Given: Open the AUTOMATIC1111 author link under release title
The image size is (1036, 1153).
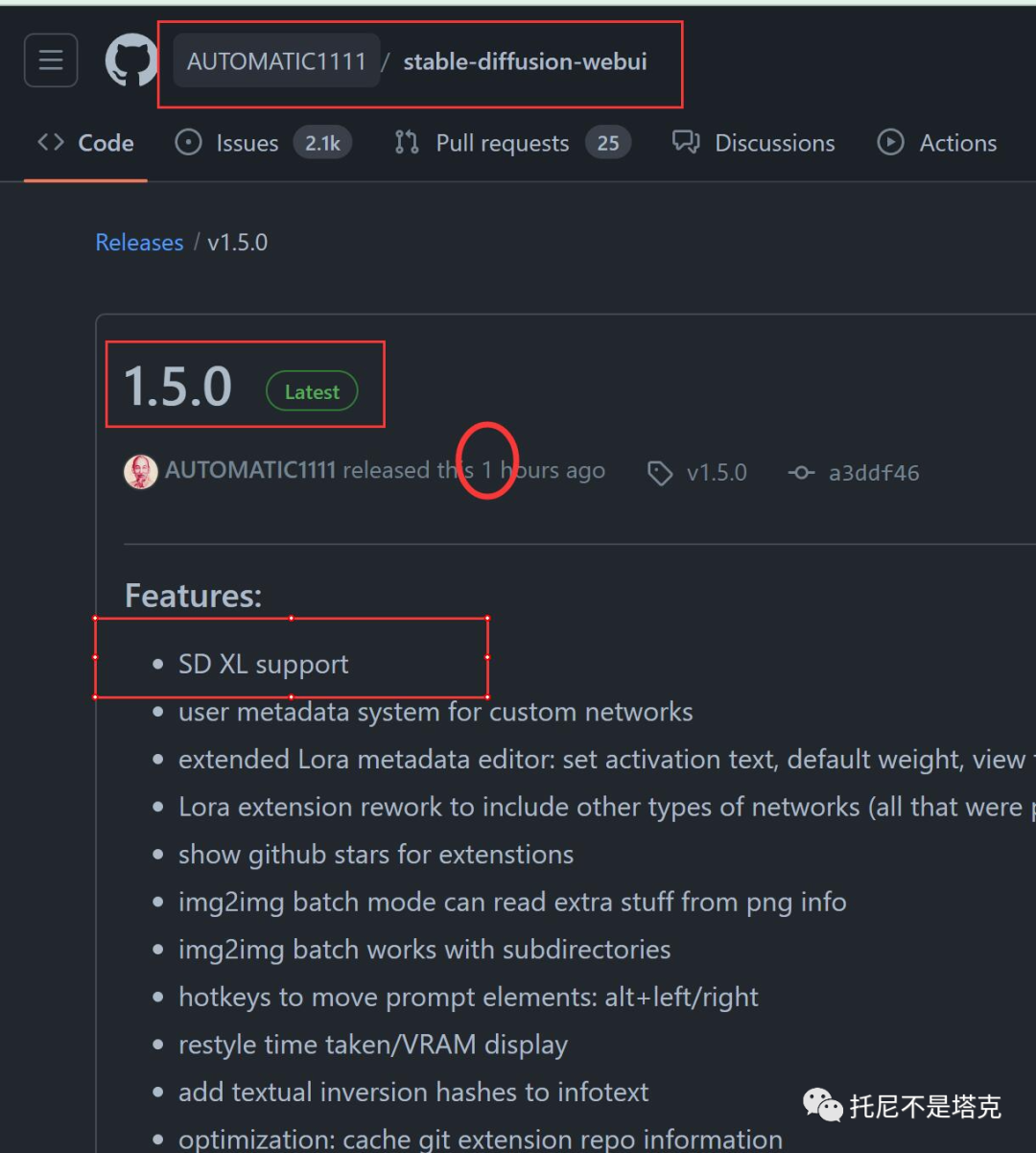Looking at the screenshot, I should [x=250, y=470].
